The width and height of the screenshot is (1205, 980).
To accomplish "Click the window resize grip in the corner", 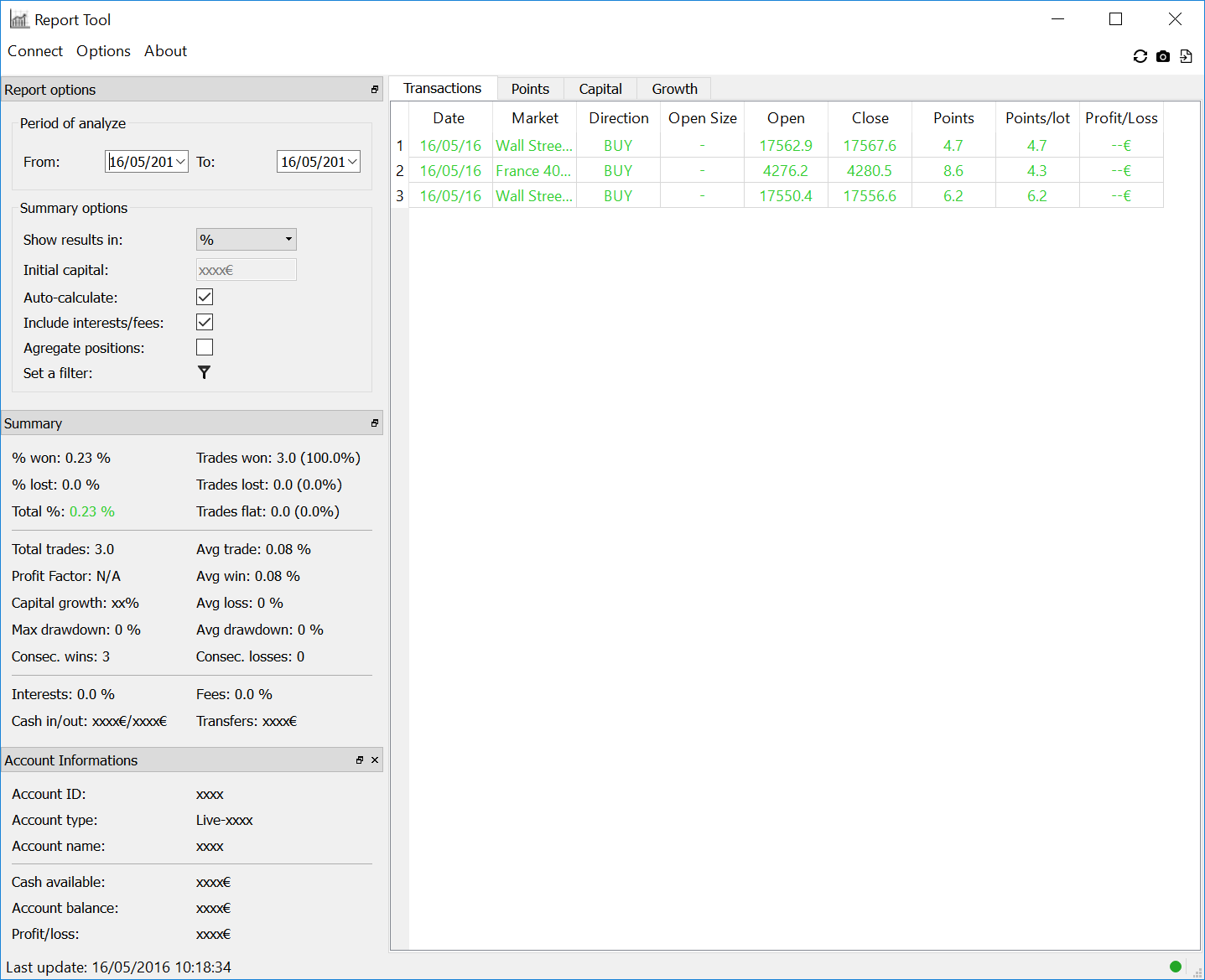I will [x=1197, y=972].
